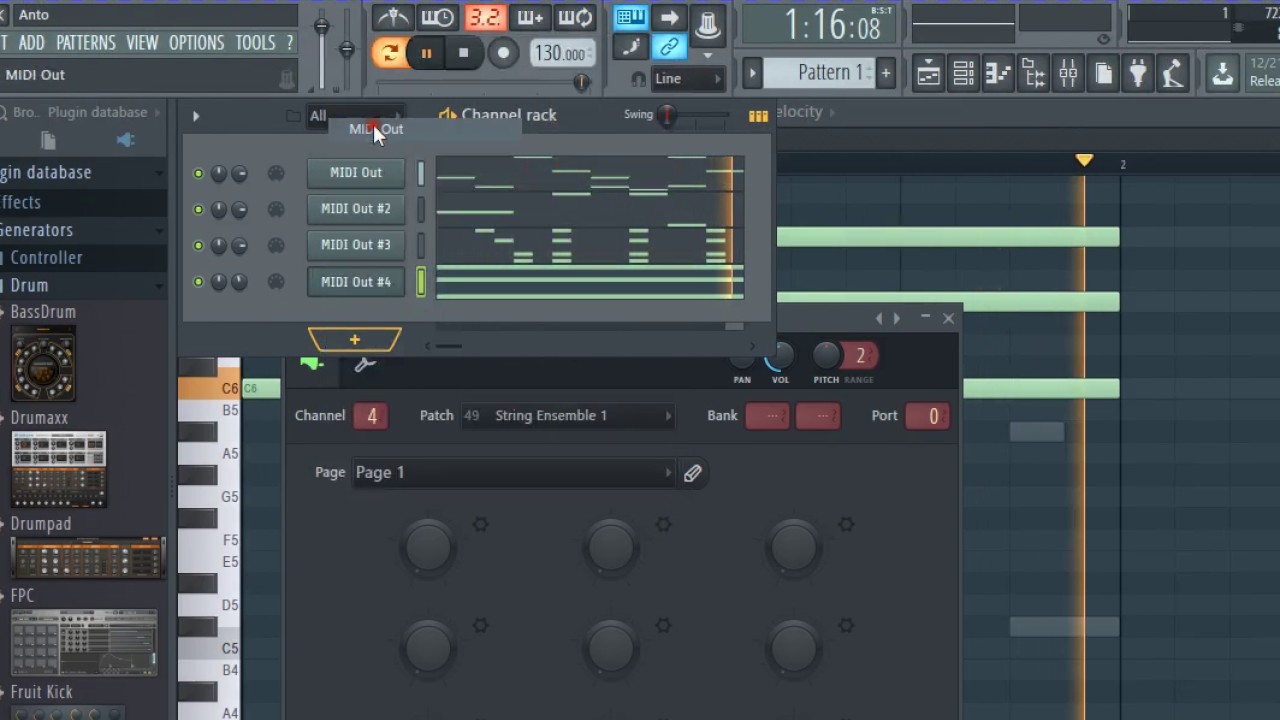Open the ? help menu

click(290, 43)
